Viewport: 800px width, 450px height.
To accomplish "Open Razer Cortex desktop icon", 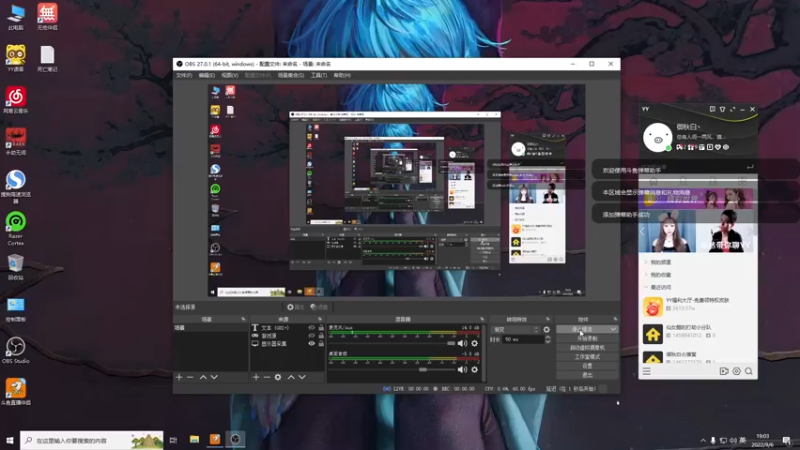I will 15,229.
